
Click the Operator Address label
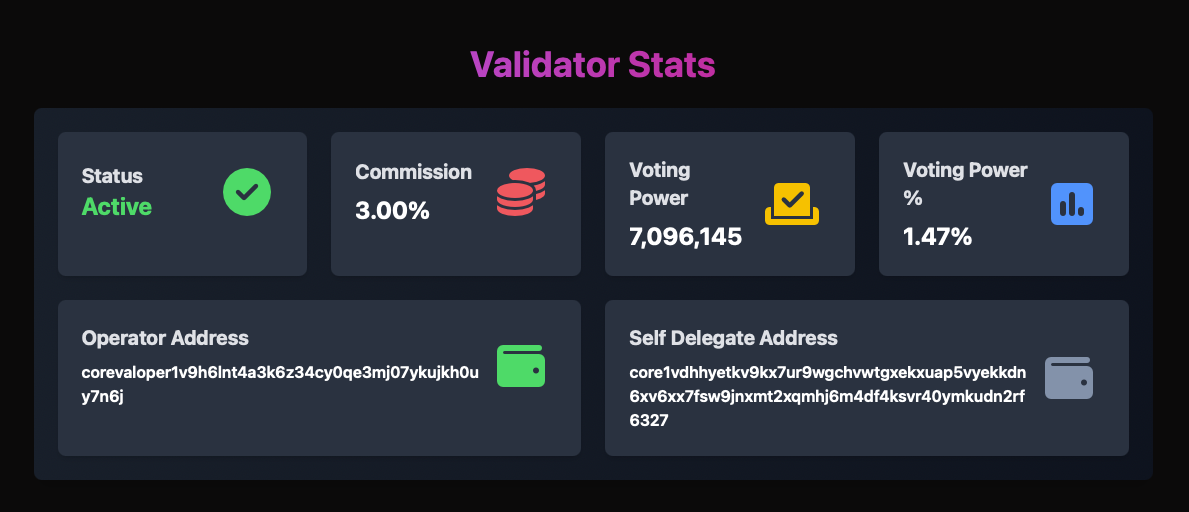coord(165,338)
